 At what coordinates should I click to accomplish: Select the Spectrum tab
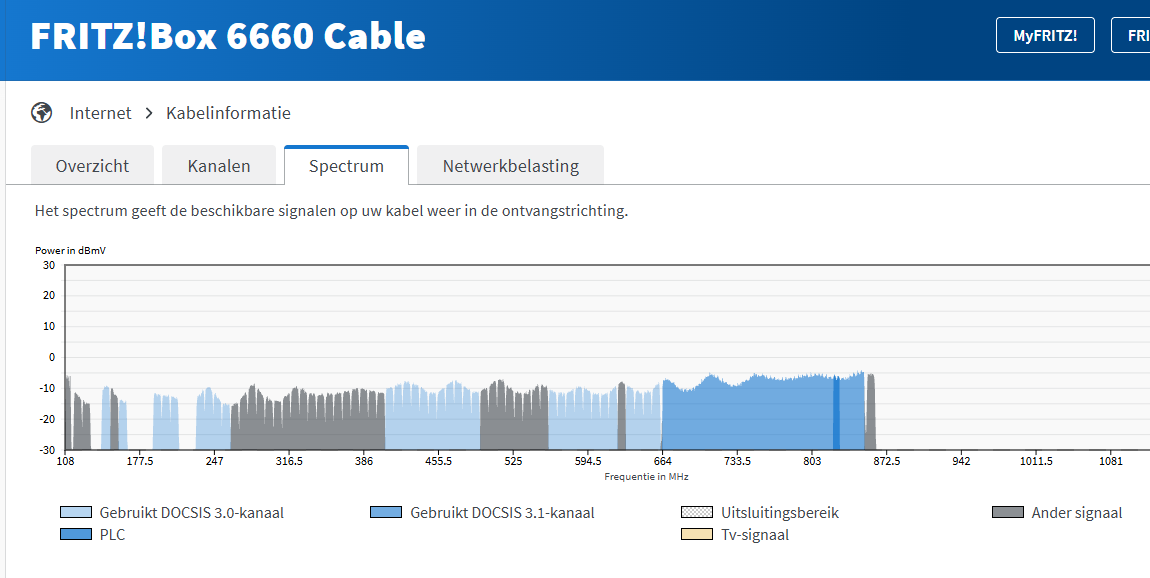pos(346,166)
